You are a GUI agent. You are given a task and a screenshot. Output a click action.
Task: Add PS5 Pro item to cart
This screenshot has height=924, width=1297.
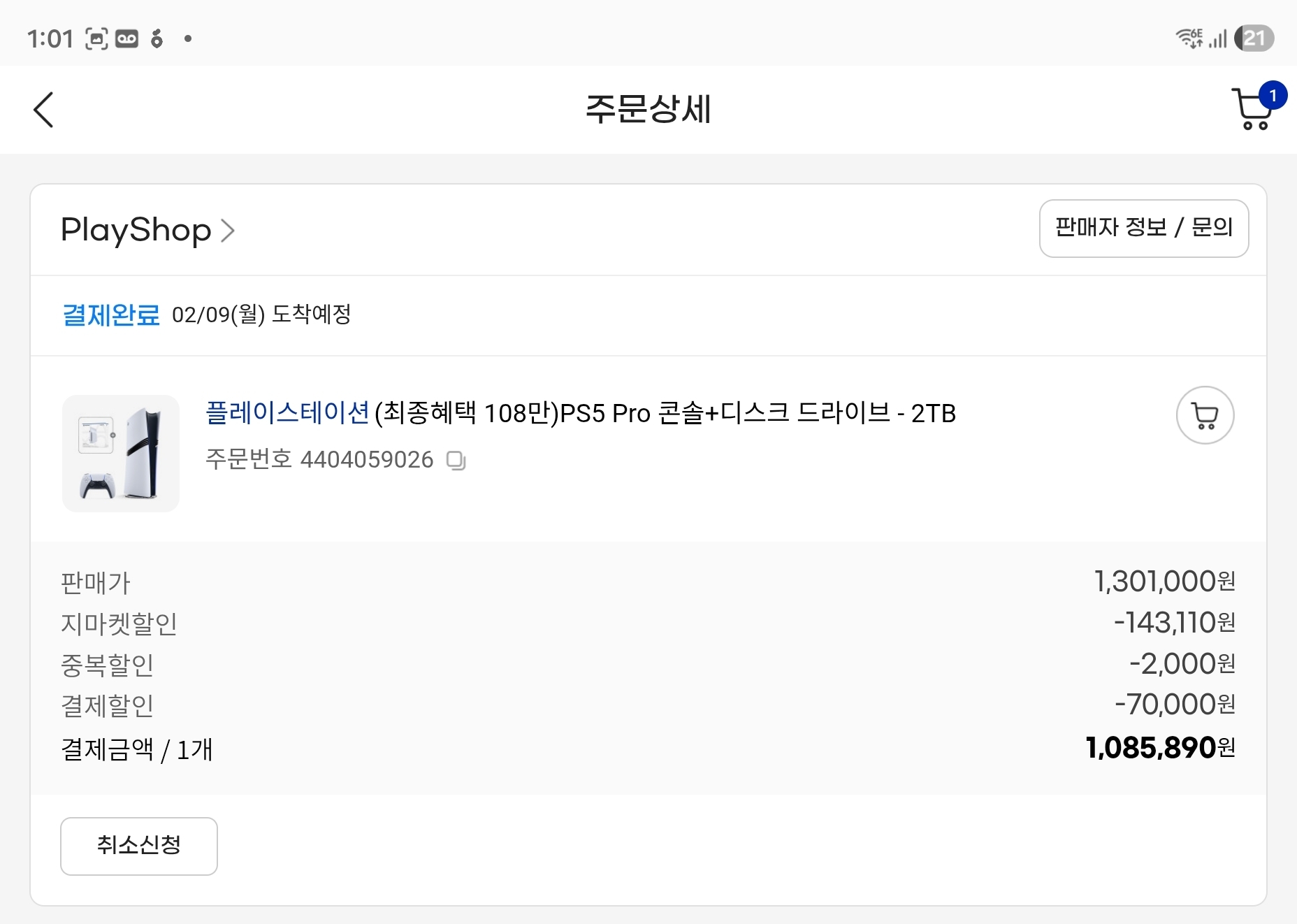tap(1205, 415)
